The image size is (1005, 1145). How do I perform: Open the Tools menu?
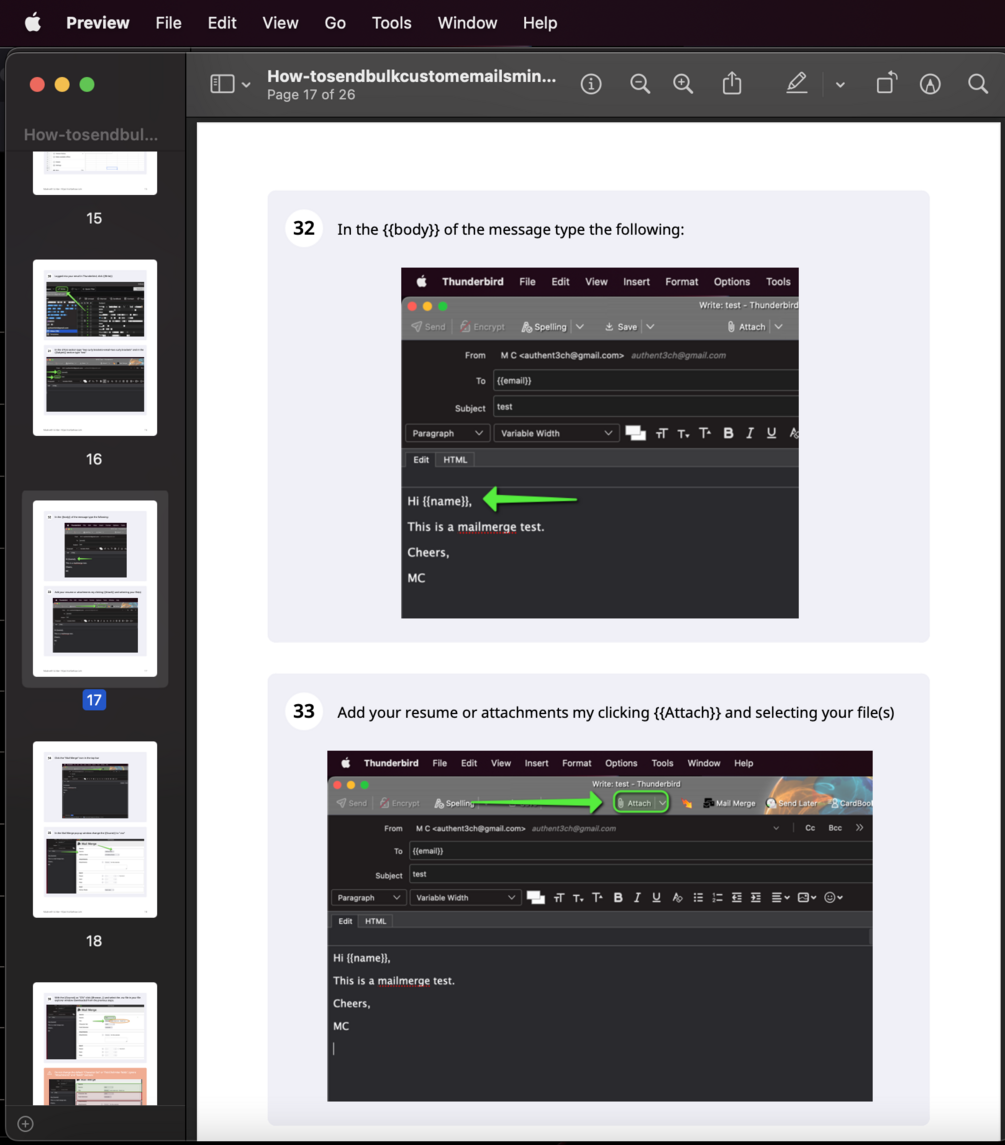391,23
